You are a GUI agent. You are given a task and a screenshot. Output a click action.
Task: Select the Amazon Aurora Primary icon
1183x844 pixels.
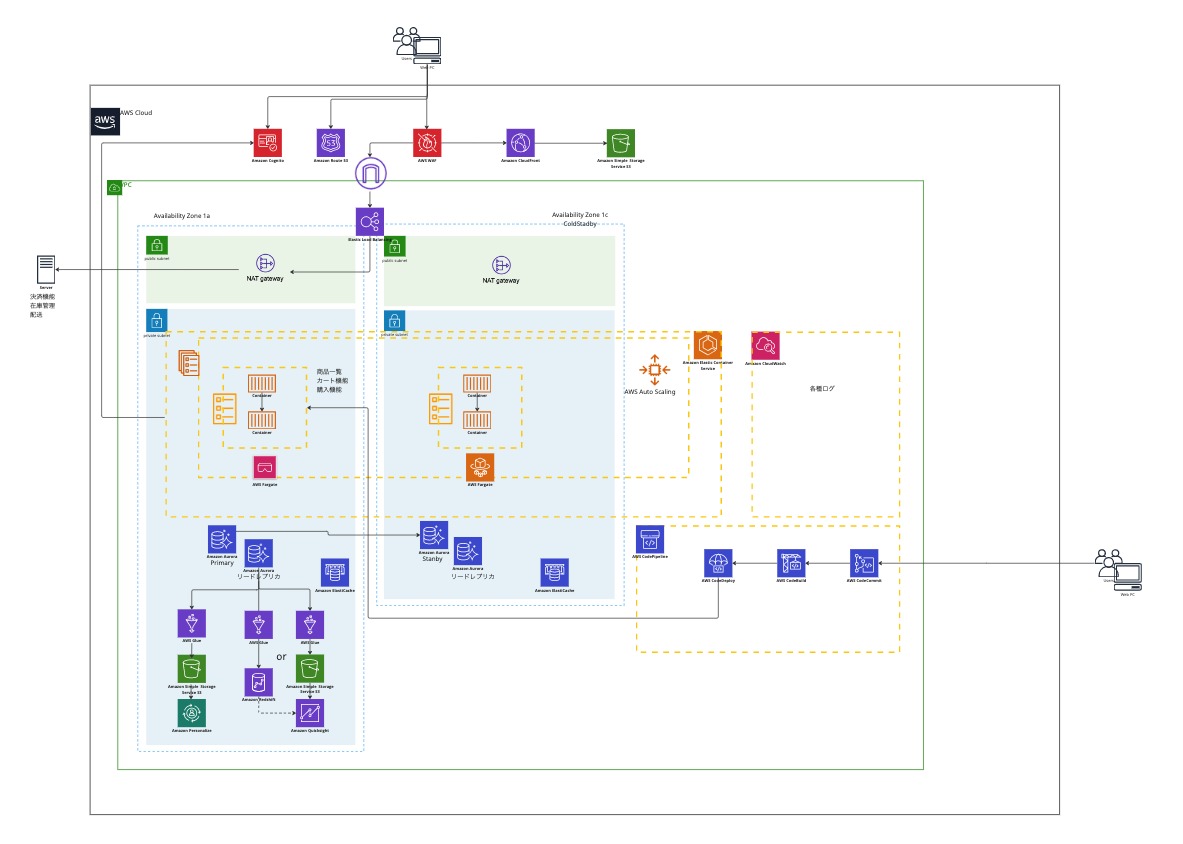[x=222, y=539]
